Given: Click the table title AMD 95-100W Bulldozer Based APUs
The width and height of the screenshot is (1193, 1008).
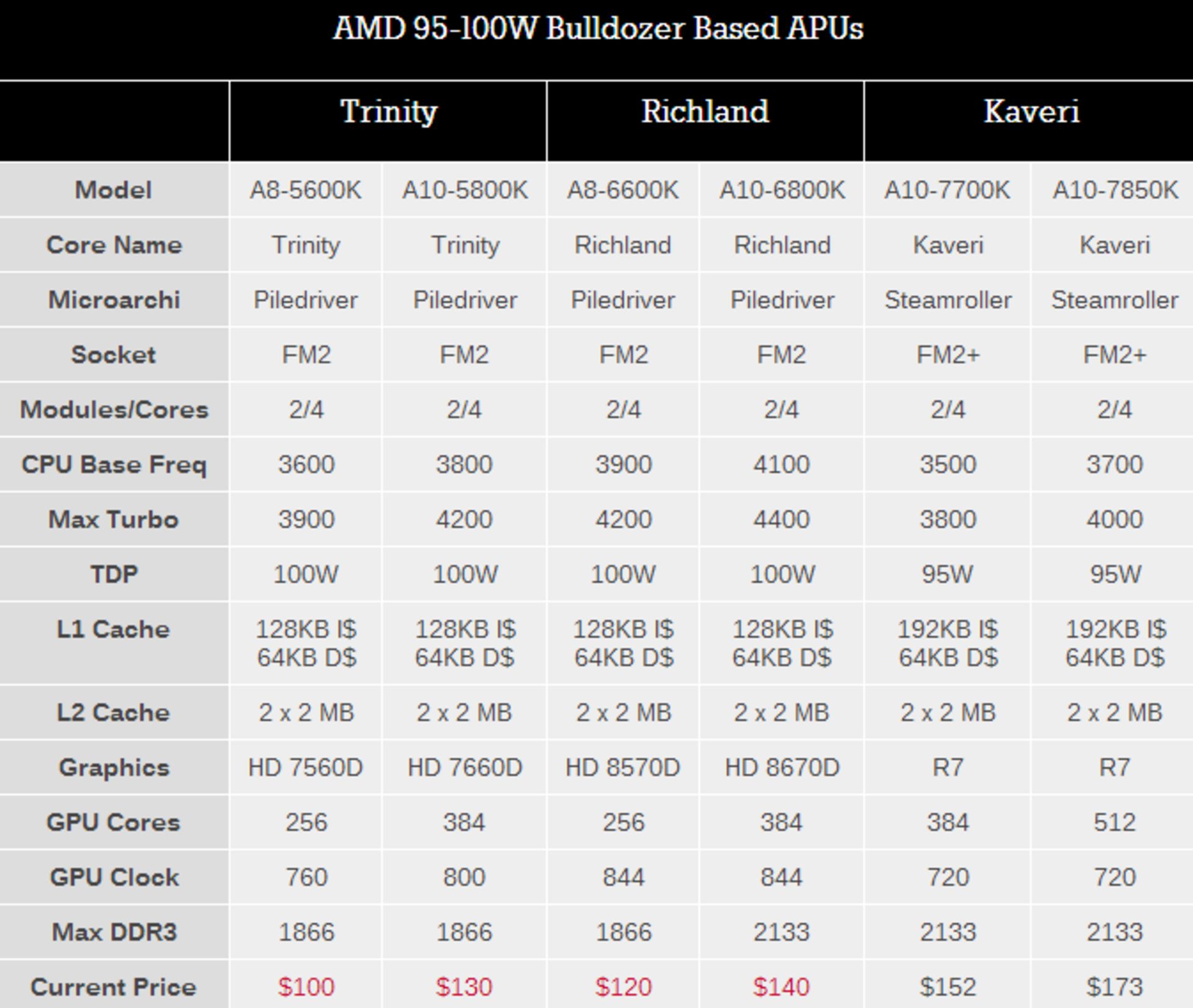Looking at the screenshot, I should [x=598, y=29].
